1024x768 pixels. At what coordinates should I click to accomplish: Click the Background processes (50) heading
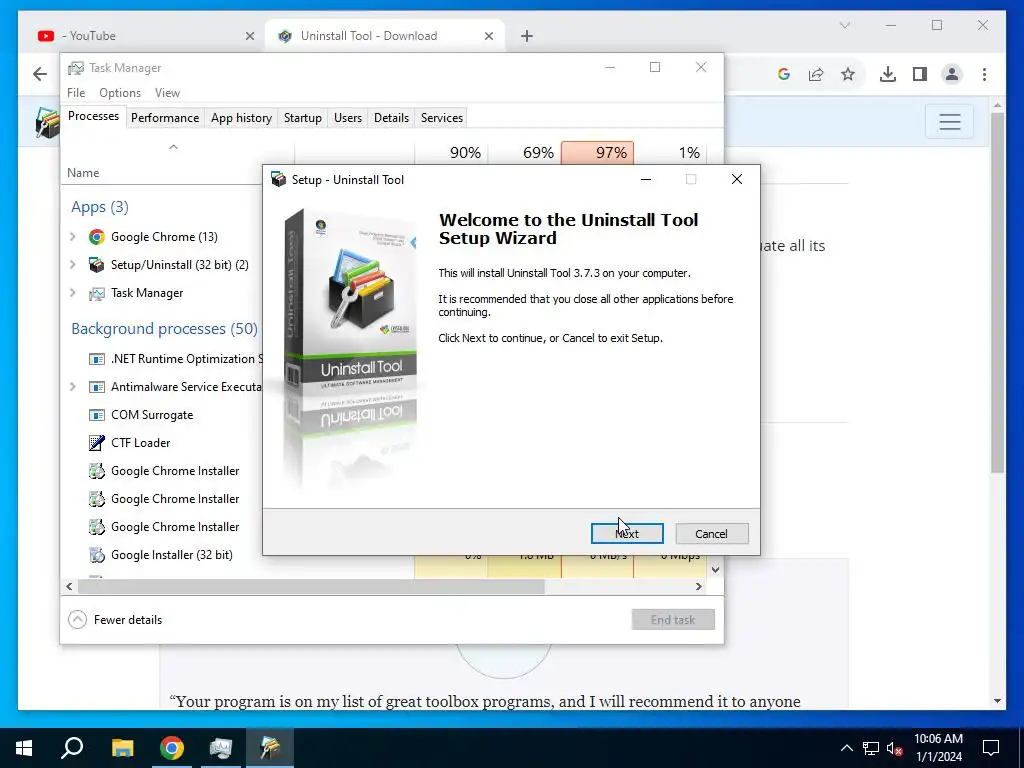pyautogui.click(x=165, y=328)
